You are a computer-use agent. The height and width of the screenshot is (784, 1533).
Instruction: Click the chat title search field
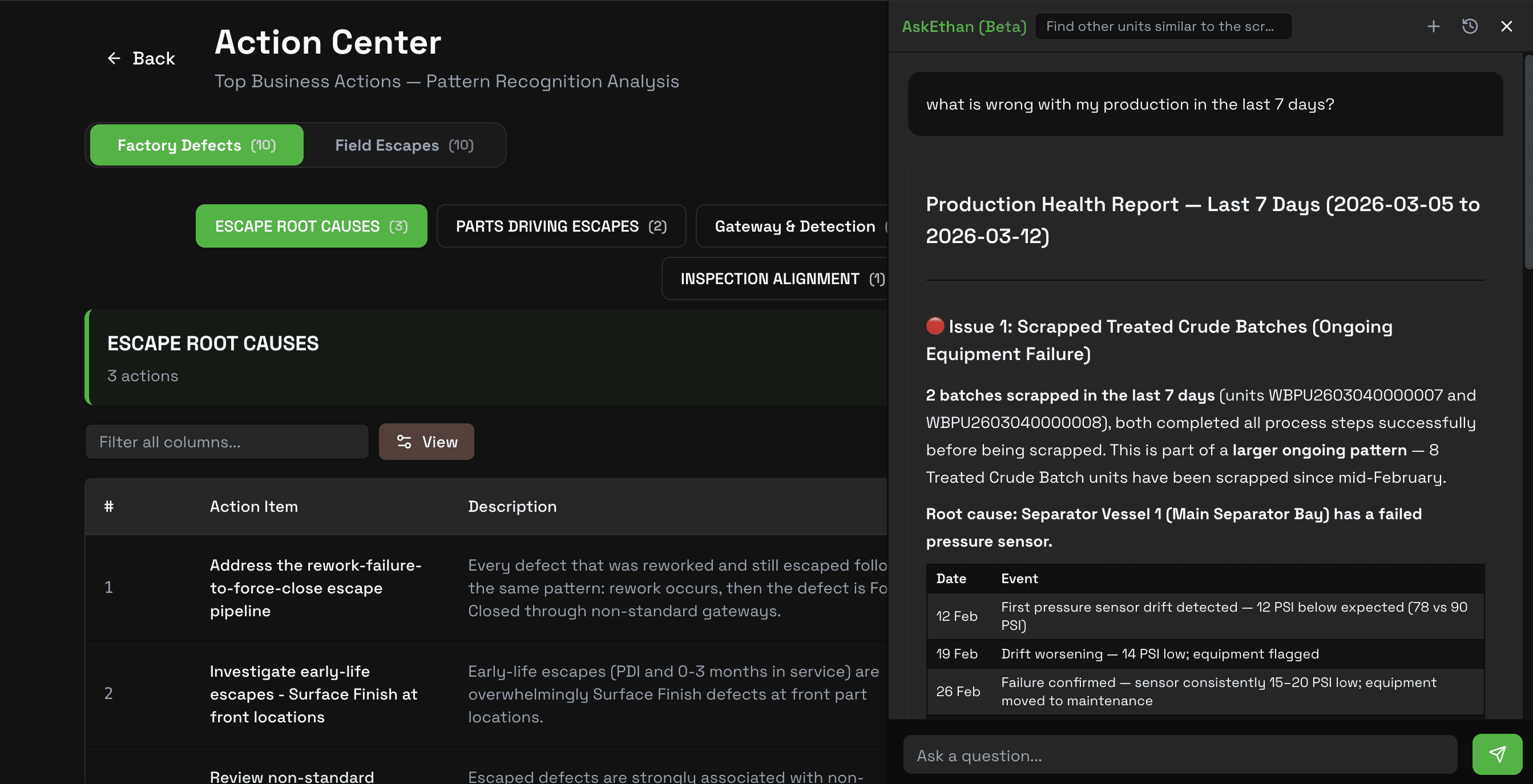[x=1163, y=26]
